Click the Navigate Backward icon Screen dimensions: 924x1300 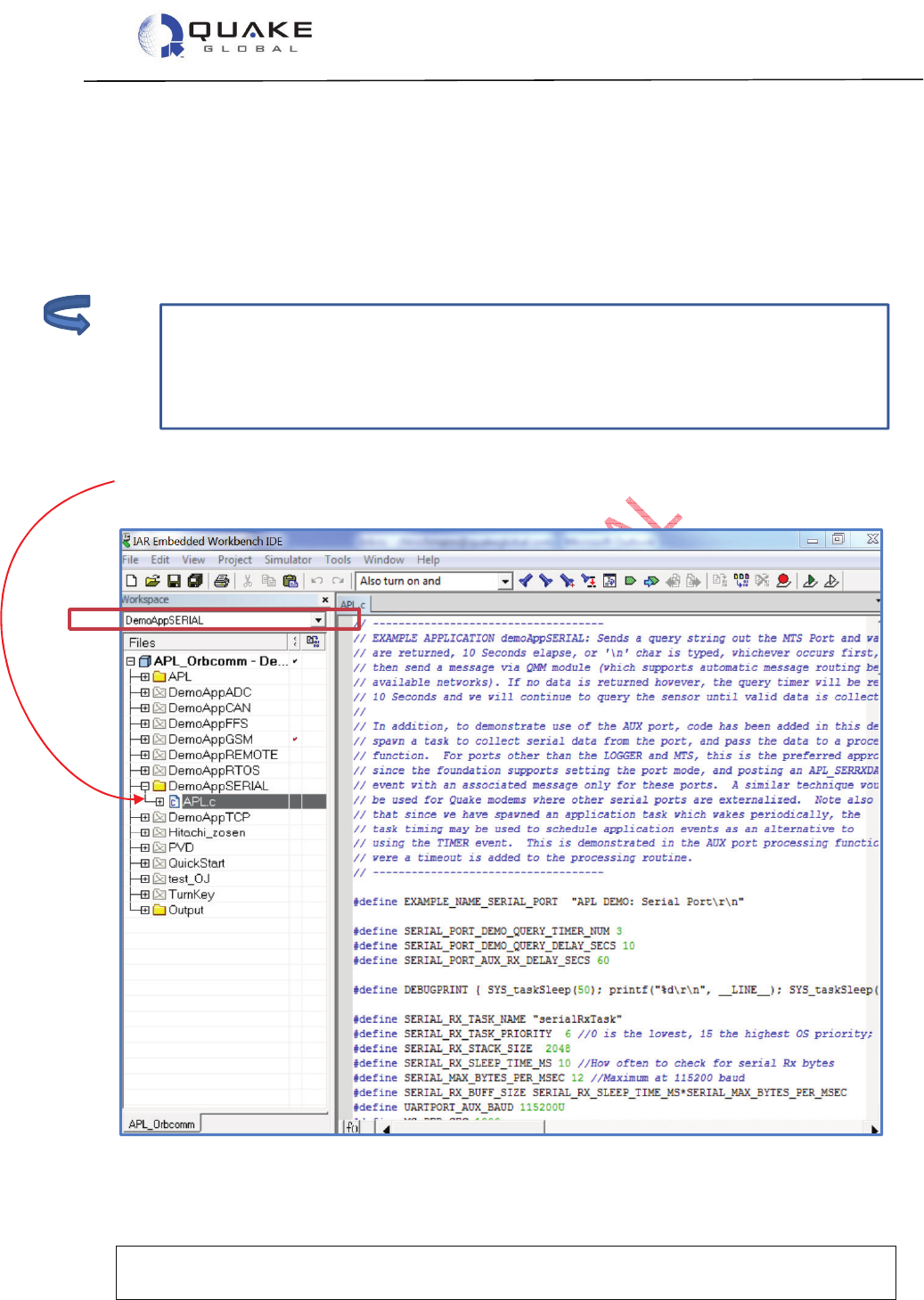(x=673, y=581)
